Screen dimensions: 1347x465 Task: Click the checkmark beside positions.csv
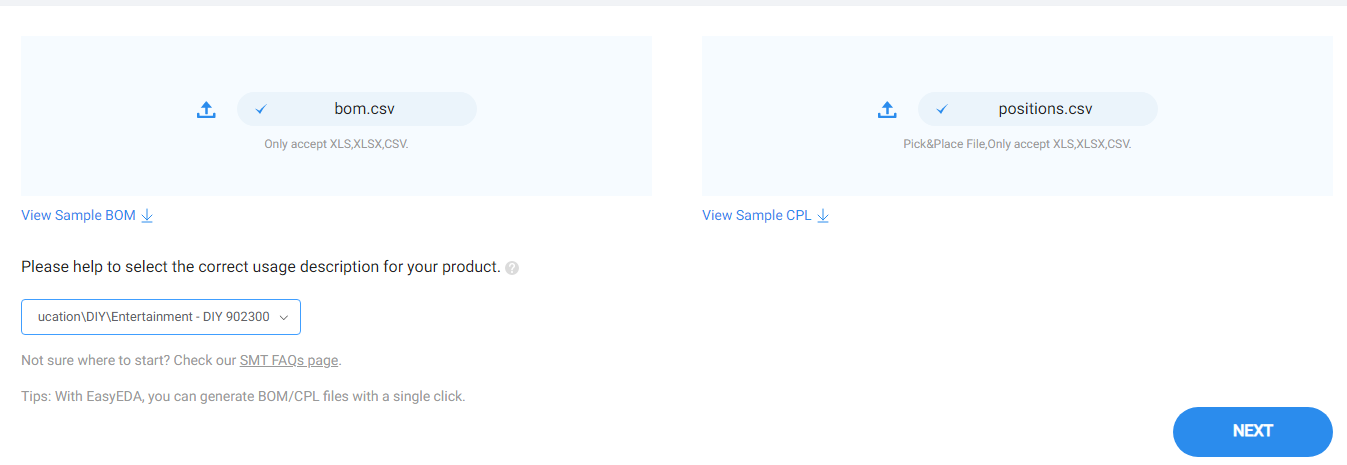942,109
